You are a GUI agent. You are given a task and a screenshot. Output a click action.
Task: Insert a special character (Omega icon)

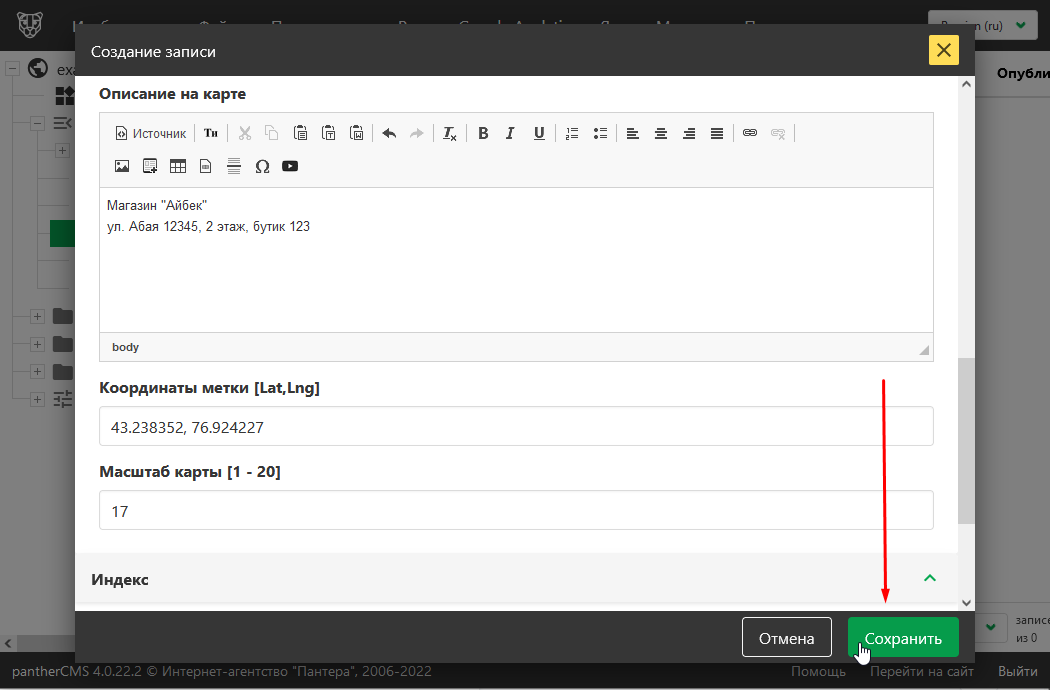coord(262,166)
